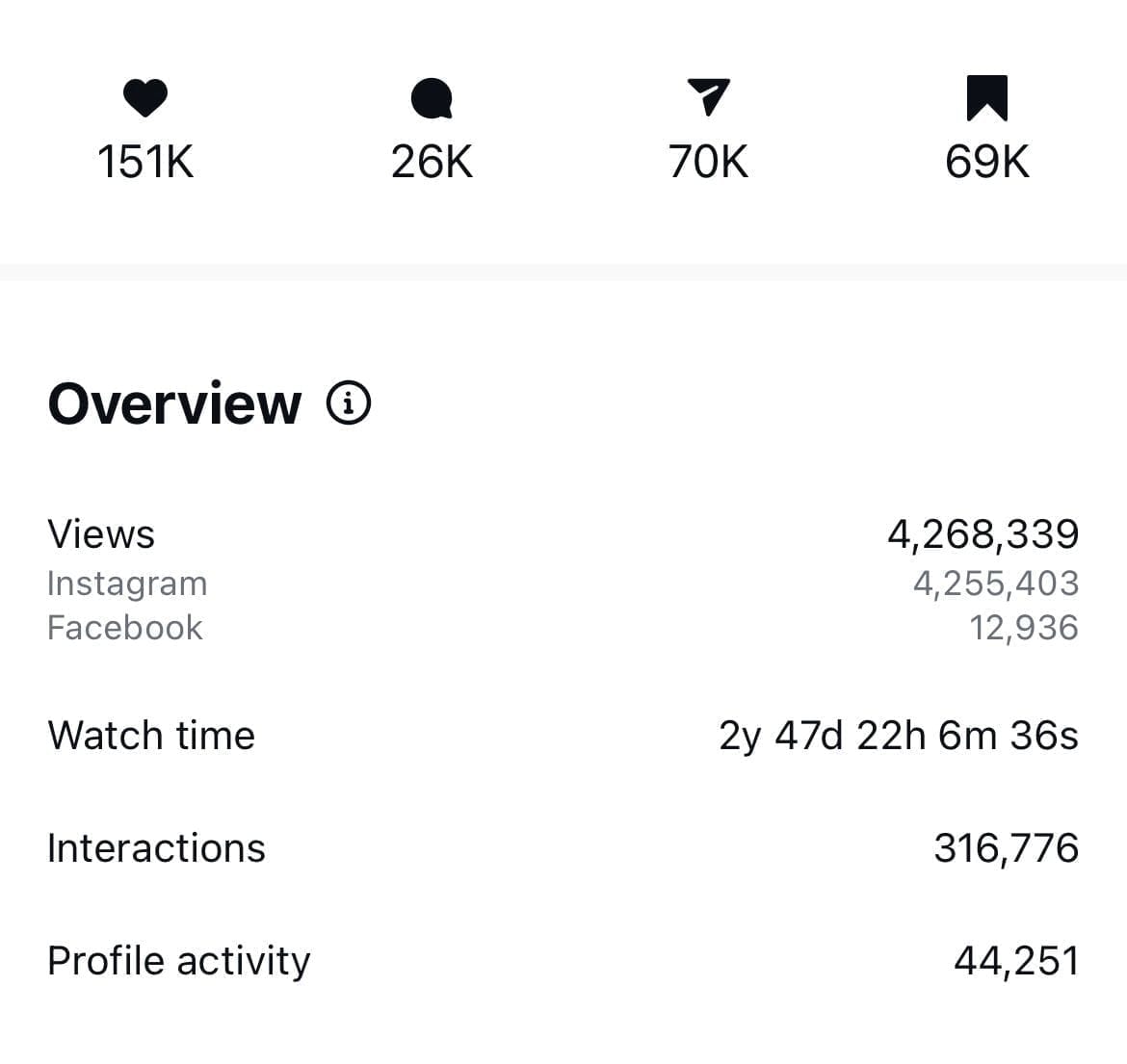This screenshot has height=1064, width=1127.
Task: Select the total views value 4,268,339
Action: pyautogui.click(x=983, y=534)
